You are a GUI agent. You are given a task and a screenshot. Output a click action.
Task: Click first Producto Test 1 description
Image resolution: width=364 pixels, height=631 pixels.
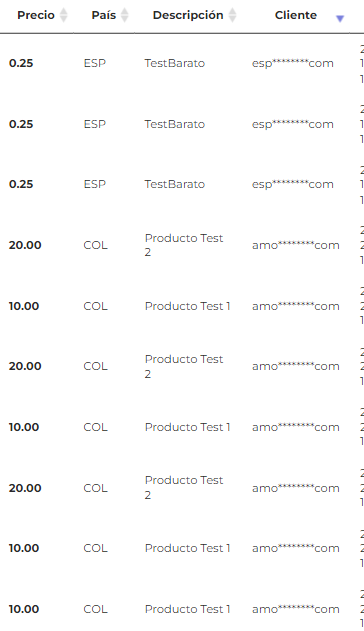187,306
